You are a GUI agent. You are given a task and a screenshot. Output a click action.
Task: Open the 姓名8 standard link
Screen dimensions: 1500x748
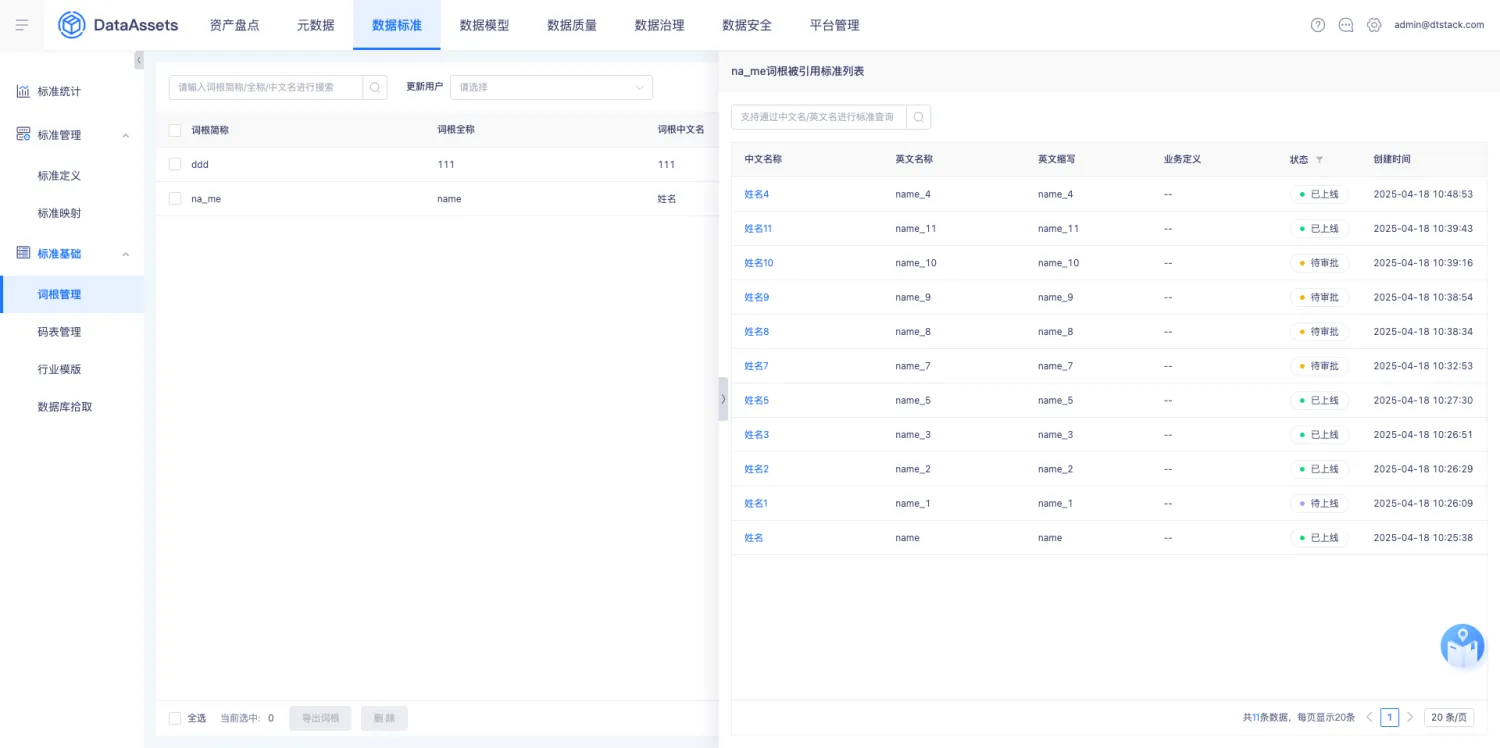click(x=757, y=332)
